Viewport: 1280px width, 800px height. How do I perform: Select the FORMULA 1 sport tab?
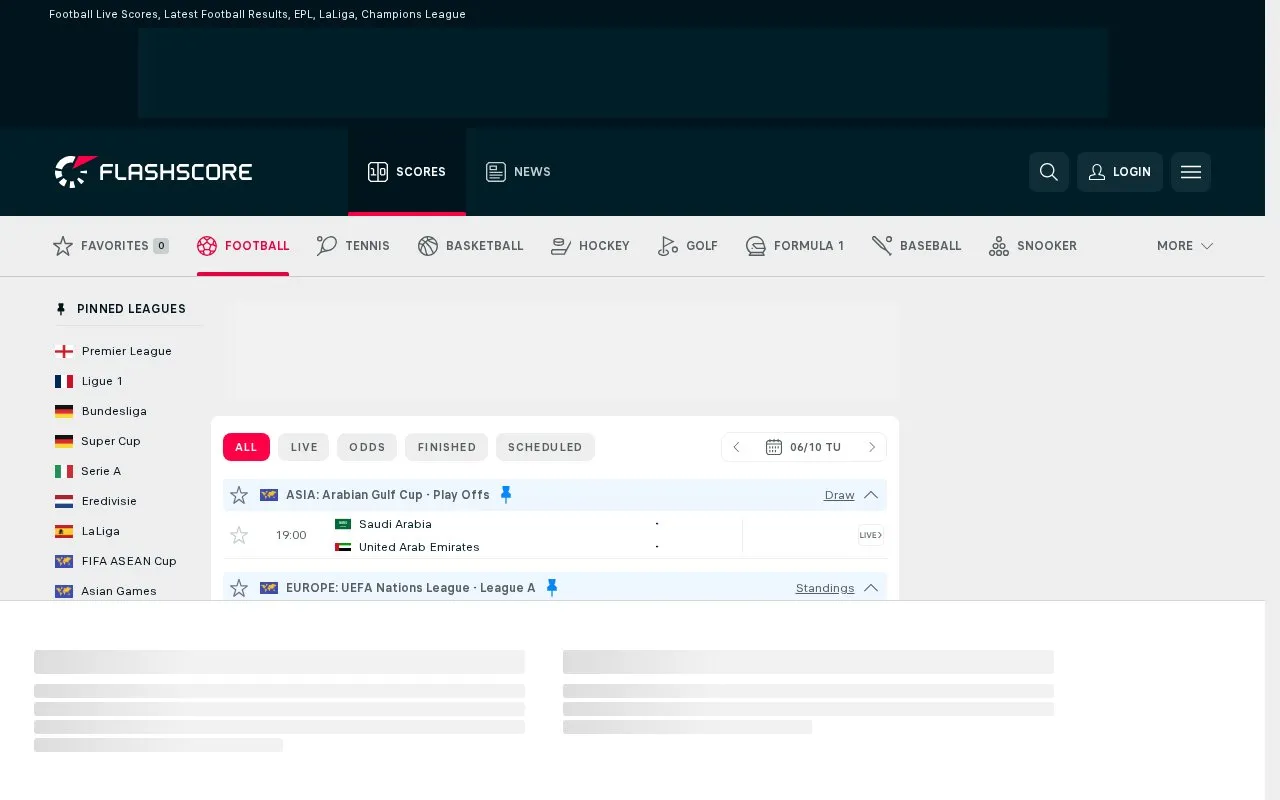795,246
